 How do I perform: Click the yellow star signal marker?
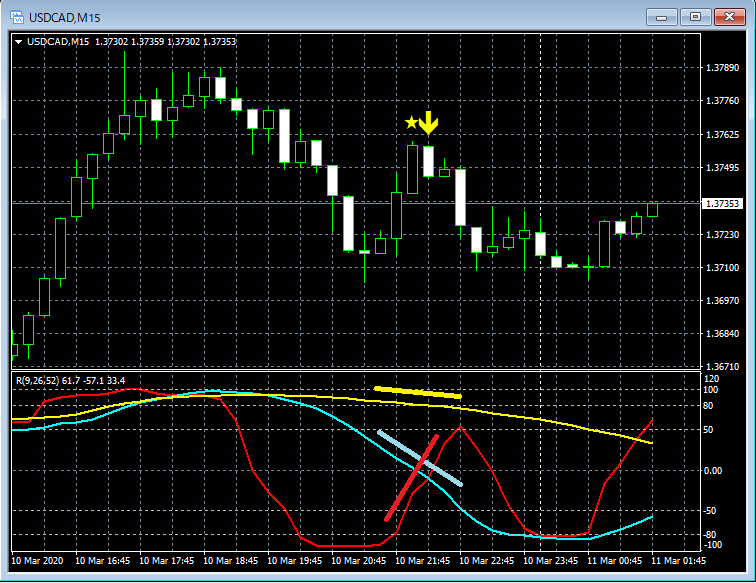411,122
